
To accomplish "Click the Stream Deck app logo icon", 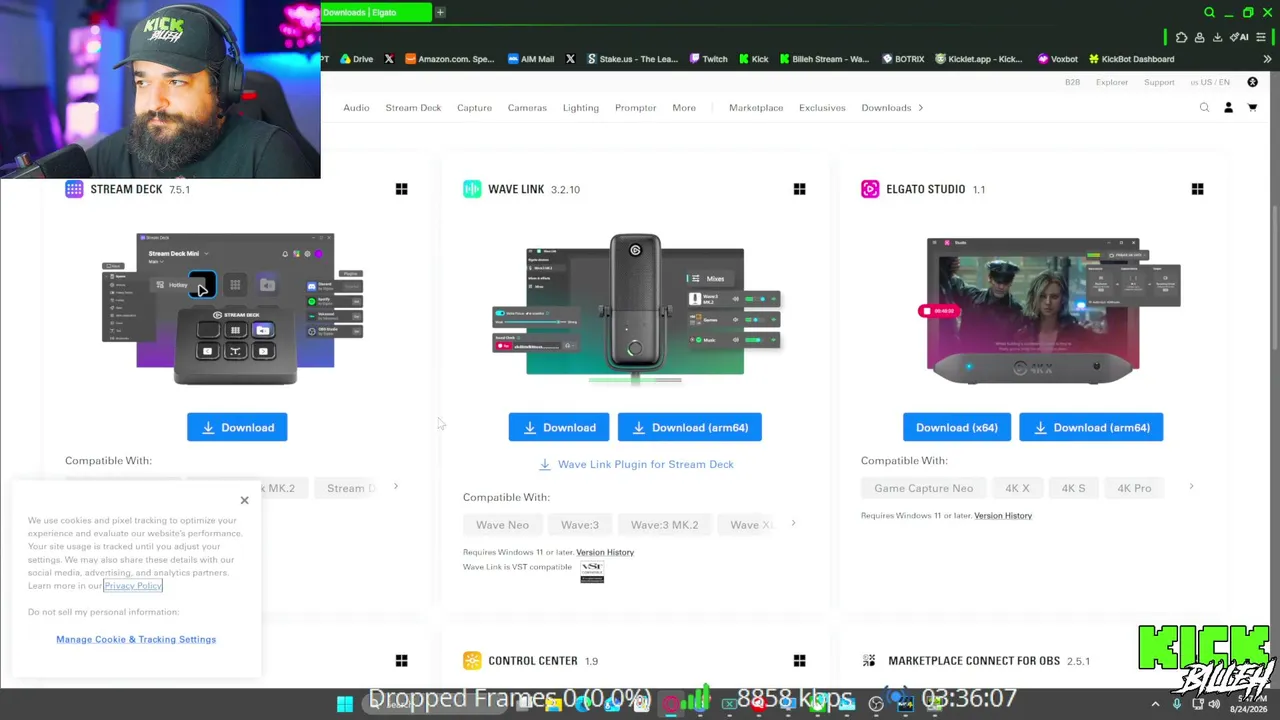I will point(74,189).
